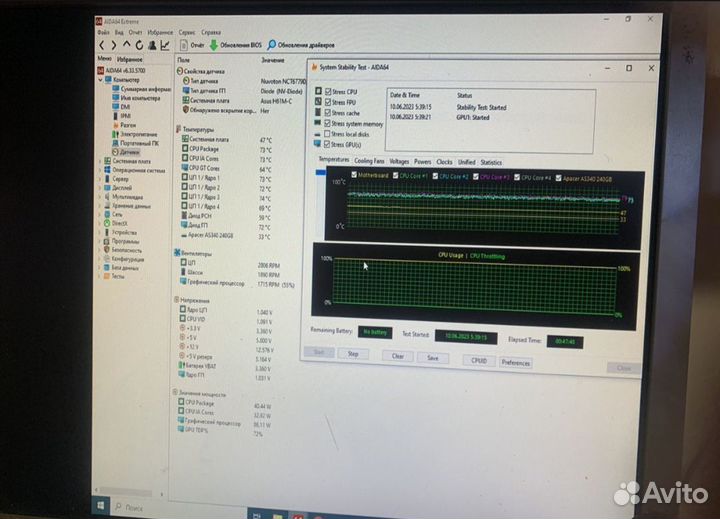Click the line graph icon in AIDA64 toolbar
720x519 pixels.
coord(165,45)
